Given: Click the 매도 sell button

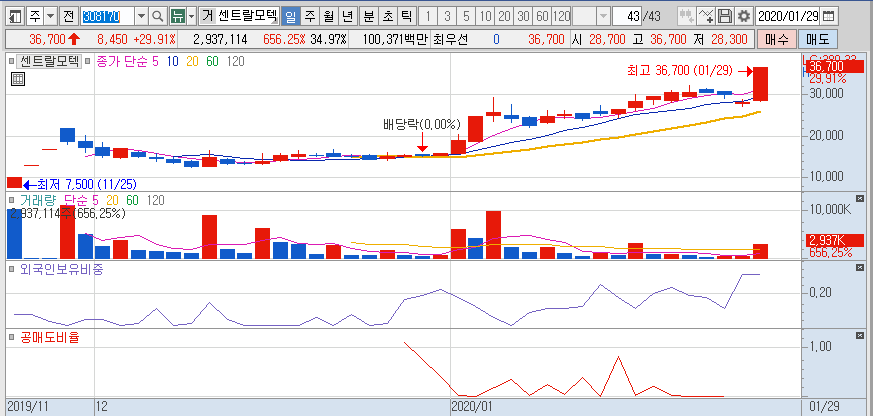Looking at the screenshot, I should point(818,40).
